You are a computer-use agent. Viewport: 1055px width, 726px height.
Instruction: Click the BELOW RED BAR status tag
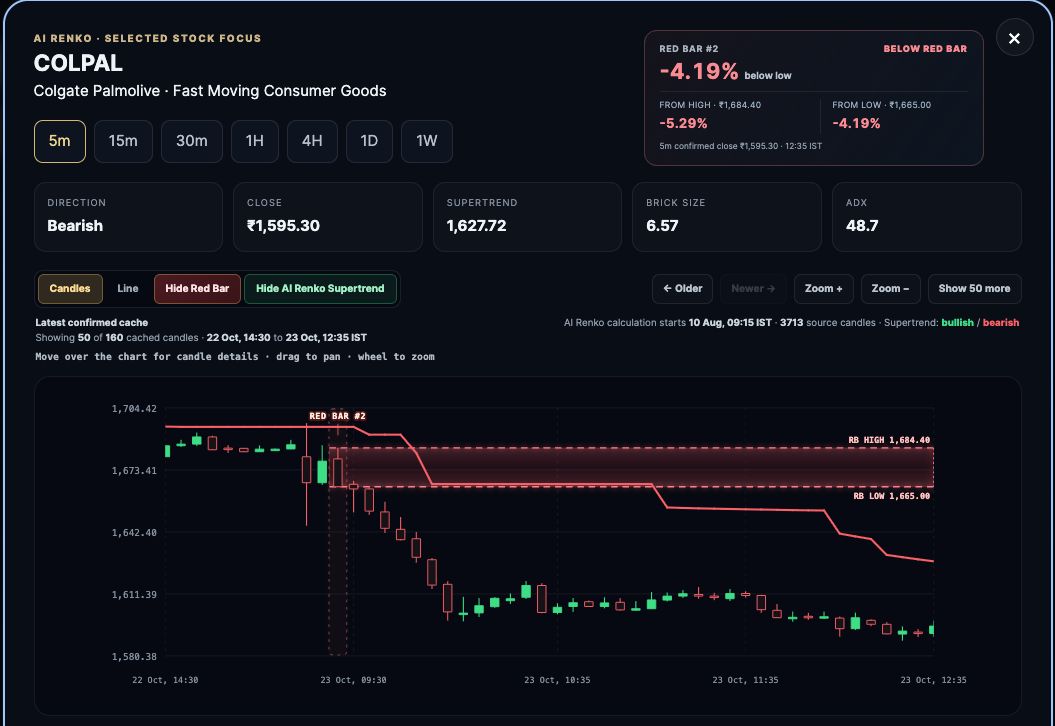point(925,48)
